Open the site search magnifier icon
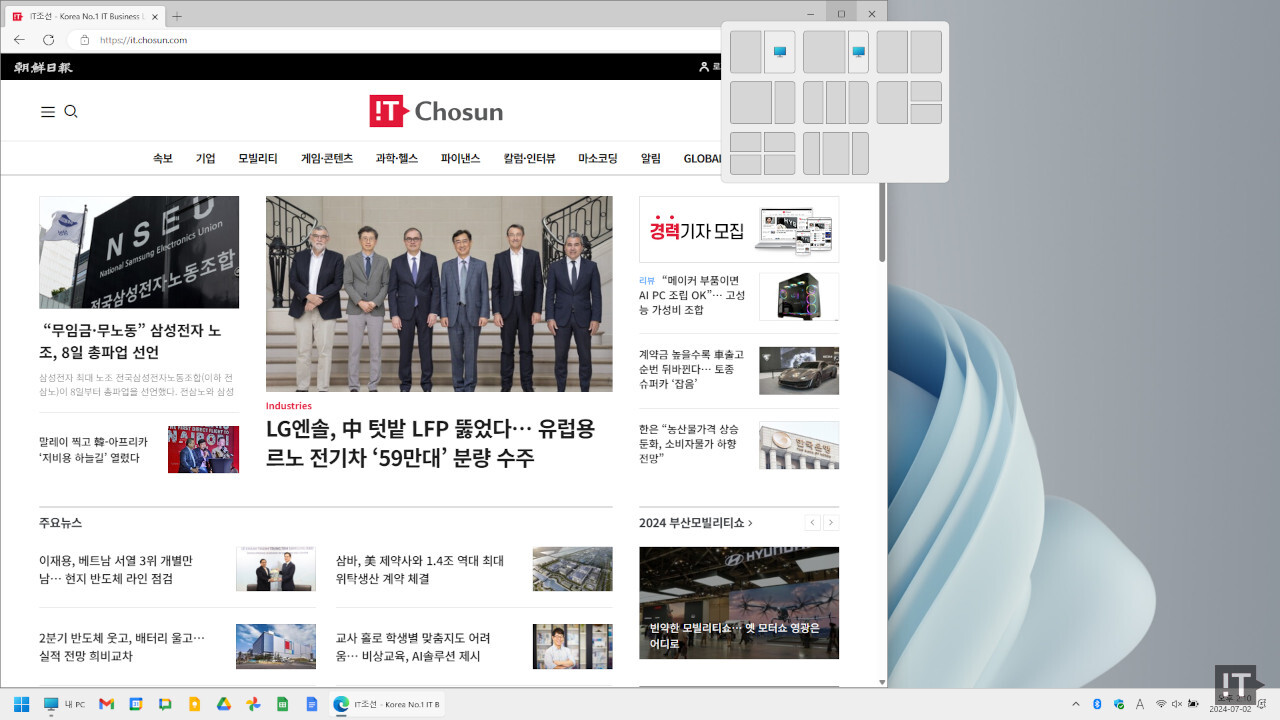Screen dimensions: 1280x720 coord(71,112)
